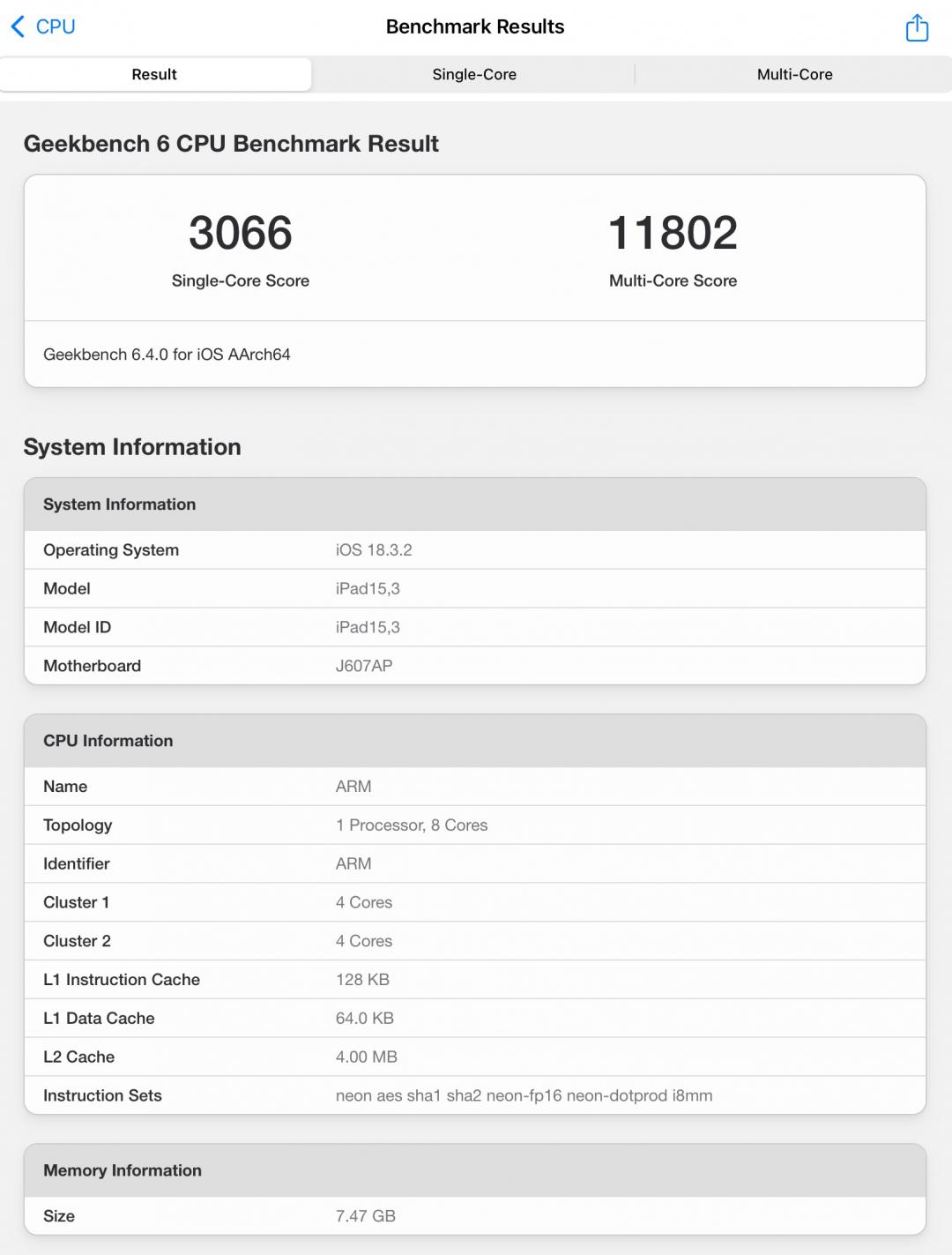Viewport: 952px width, 1255px height.
Task: Select the L1 Instruction Cache row
Action: pos(474,979)
